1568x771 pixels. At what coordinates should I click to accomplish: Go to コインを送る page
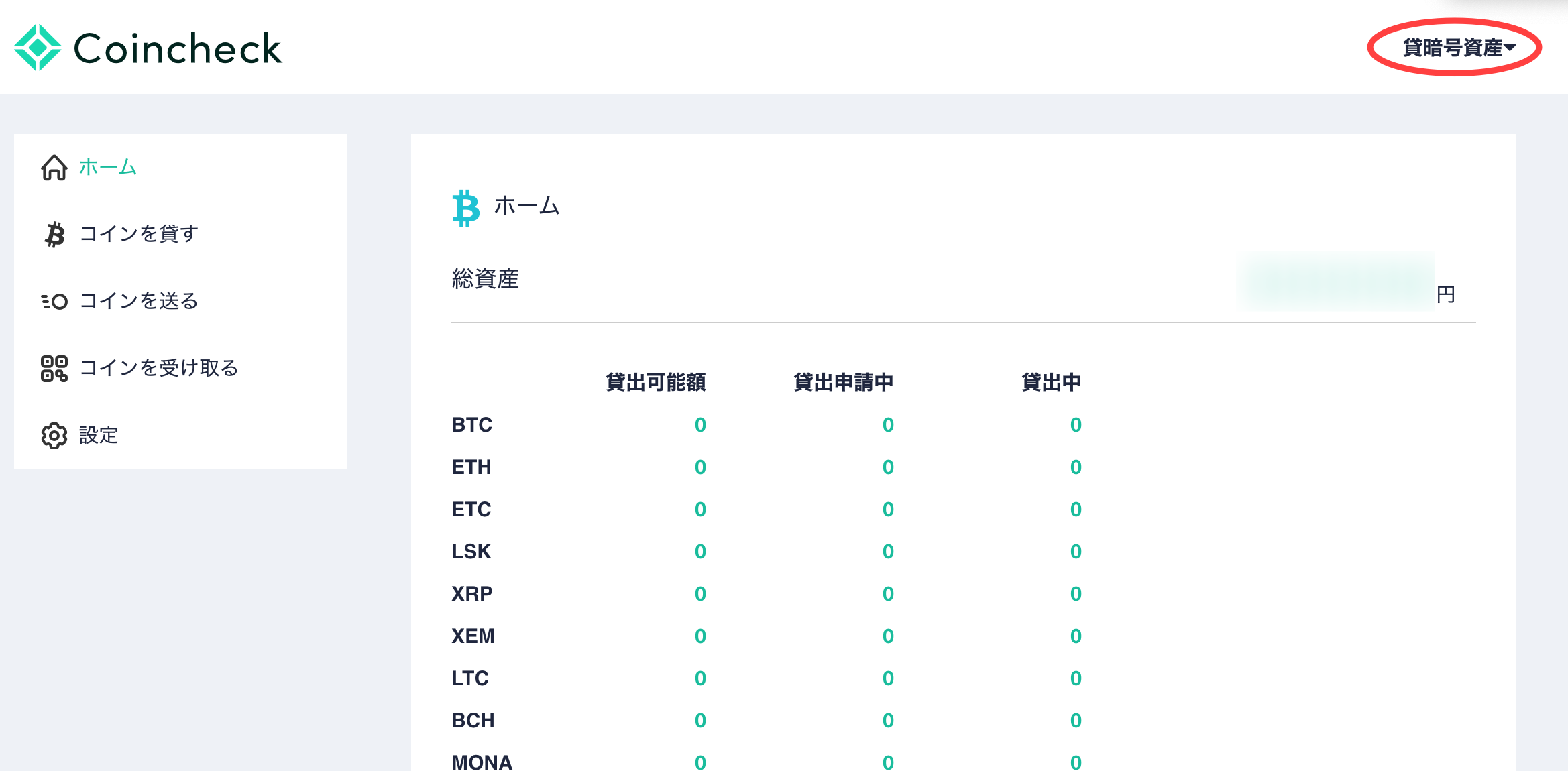point(139,301)
